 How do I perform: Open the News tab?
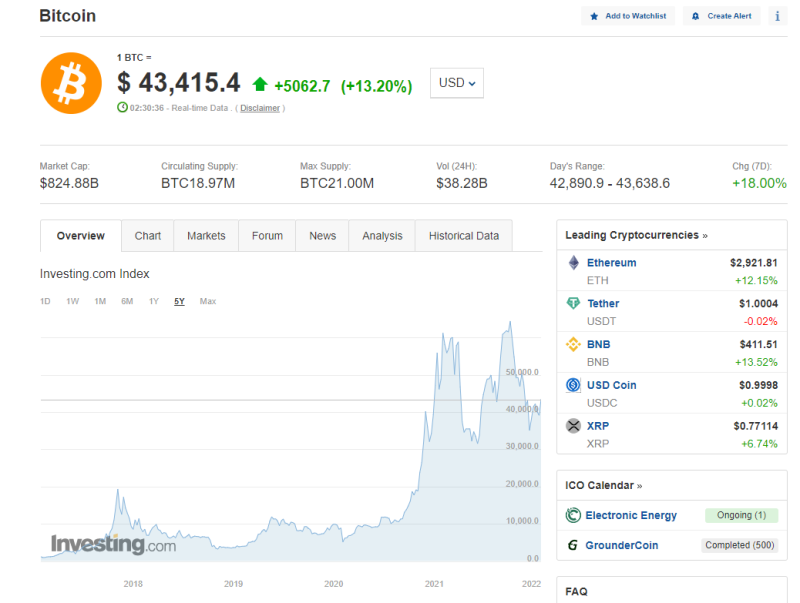pyautogui.click(x=322, y=236)
